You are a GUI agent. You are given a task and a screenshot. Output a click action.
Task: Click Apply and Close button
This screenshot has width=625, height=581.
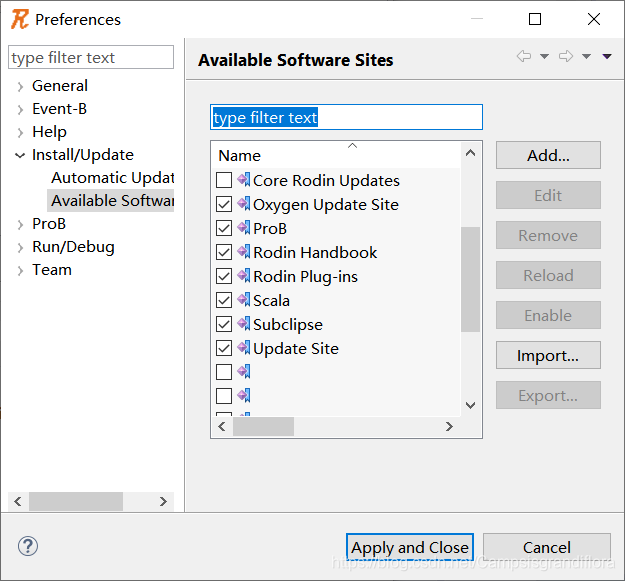tap(410, 547)
